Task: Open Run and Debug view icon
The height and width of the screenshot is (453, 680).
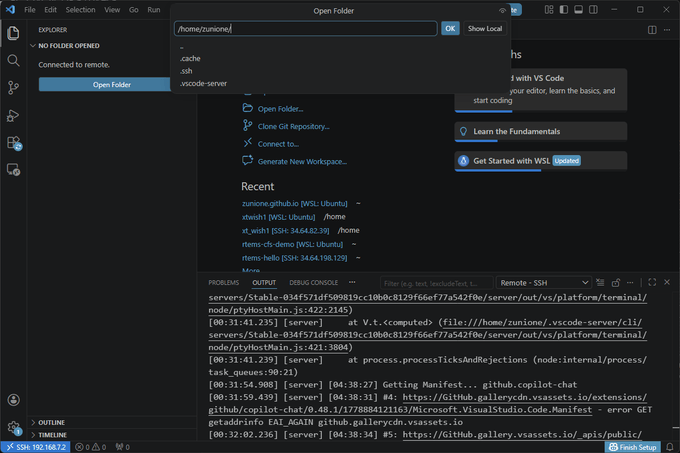Action: pyautogui.click(x=13, y=116)
